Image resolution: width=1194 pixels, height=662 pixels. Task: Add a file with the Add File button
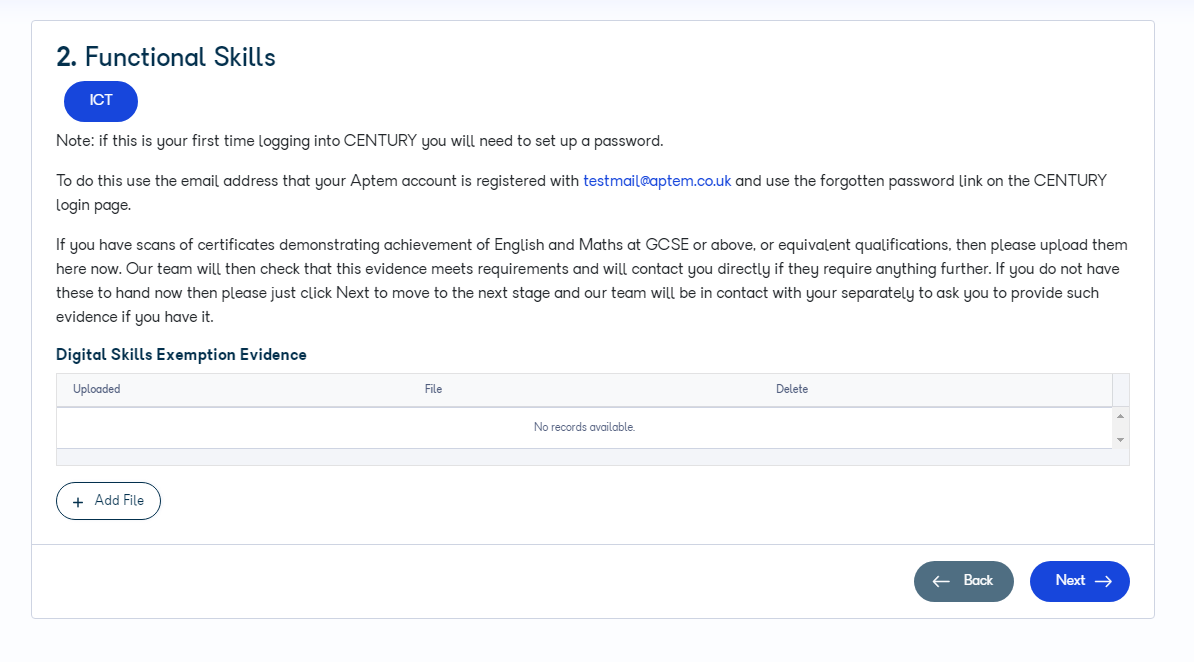click(x=108, y=501)
